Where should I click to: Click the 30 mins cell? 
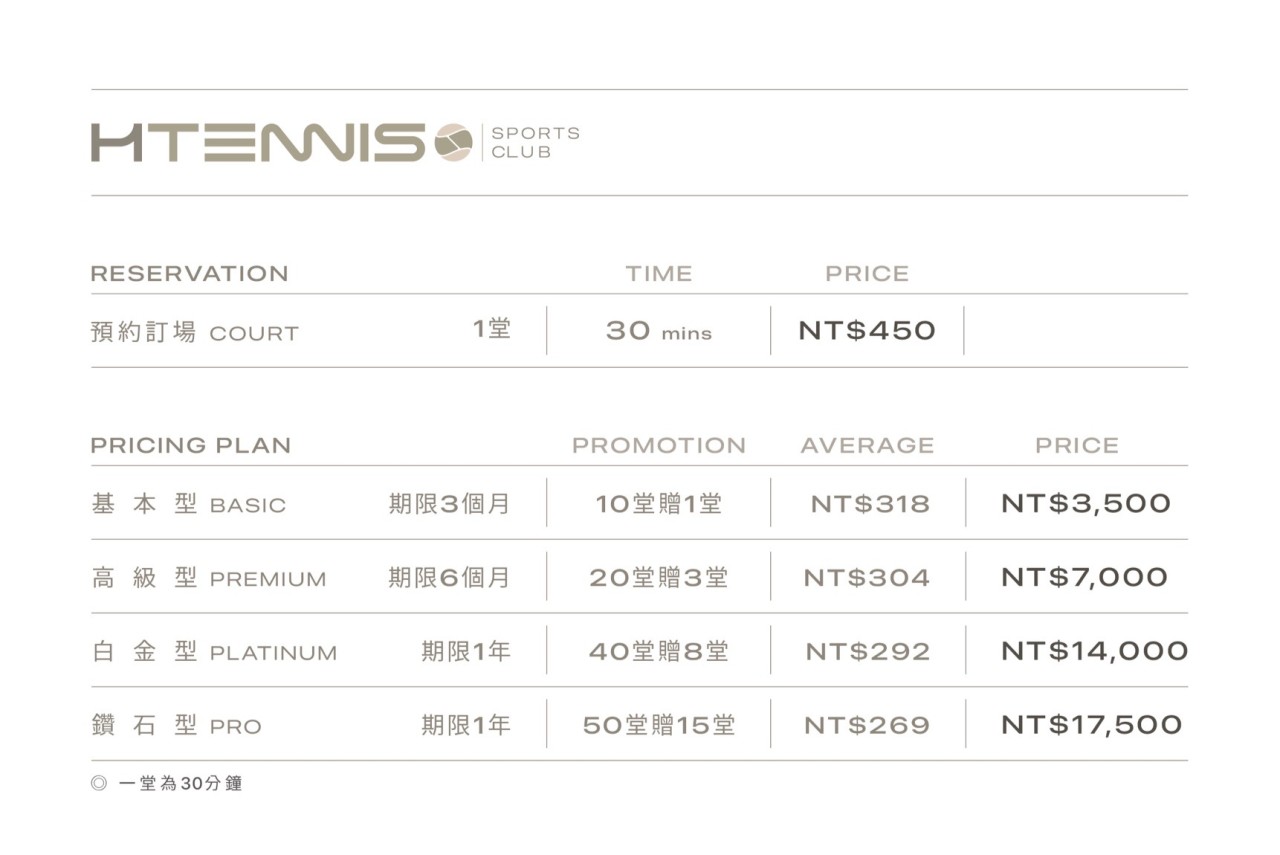tap(658, 331)
